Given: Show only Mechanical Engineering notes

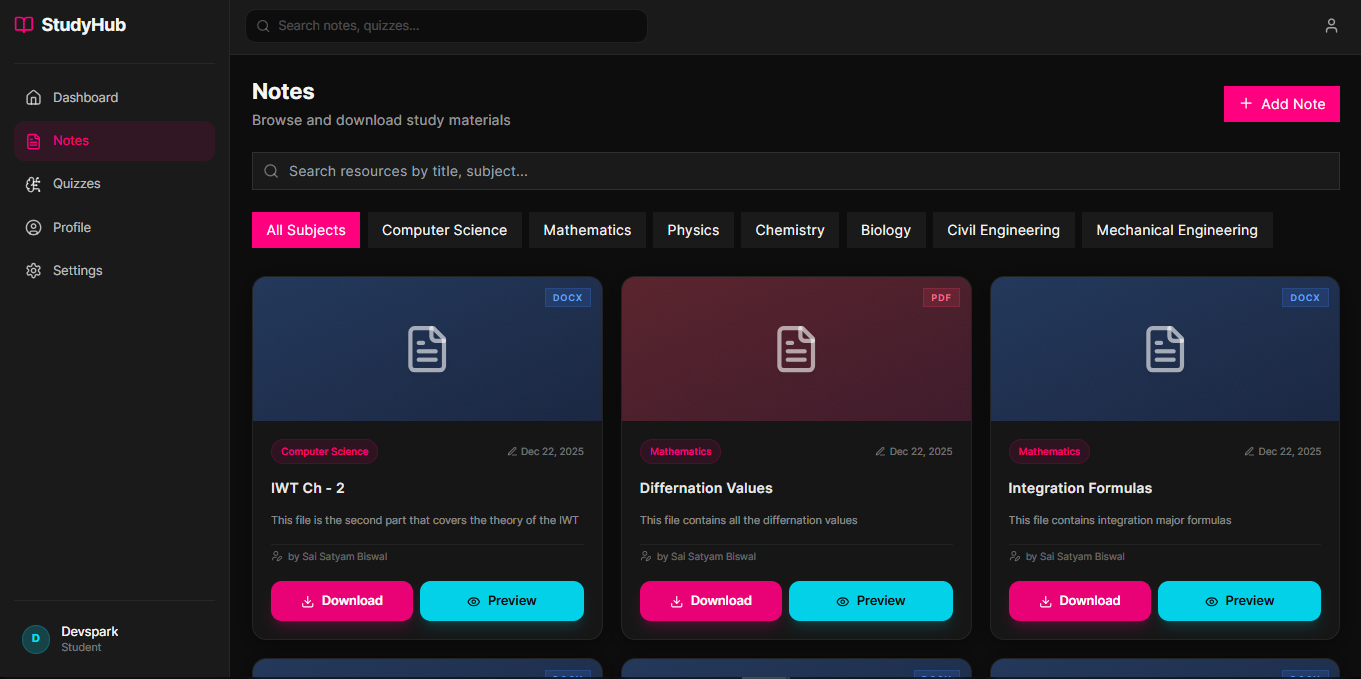Looking at the screenshot, I should pos(1176,230).
